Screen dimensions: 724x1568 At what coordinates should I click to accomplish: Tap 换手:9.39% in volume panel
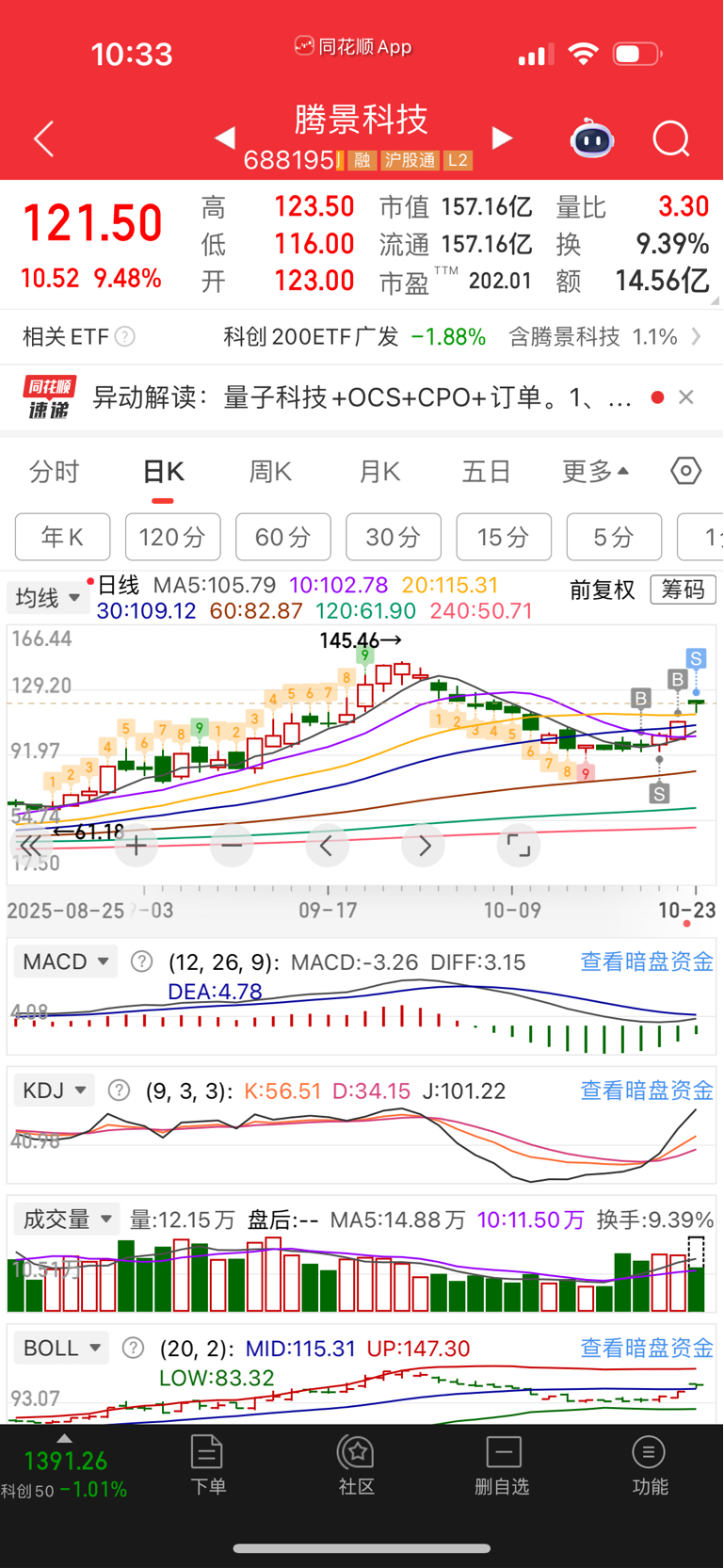[x=655, y=1220]
